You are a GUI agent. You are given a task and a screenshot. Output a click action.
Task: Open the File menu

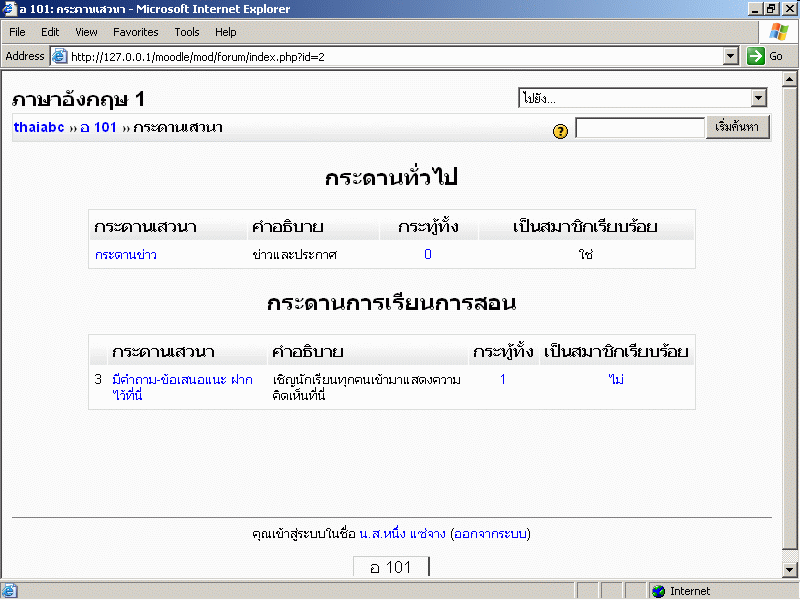[17, 32]
